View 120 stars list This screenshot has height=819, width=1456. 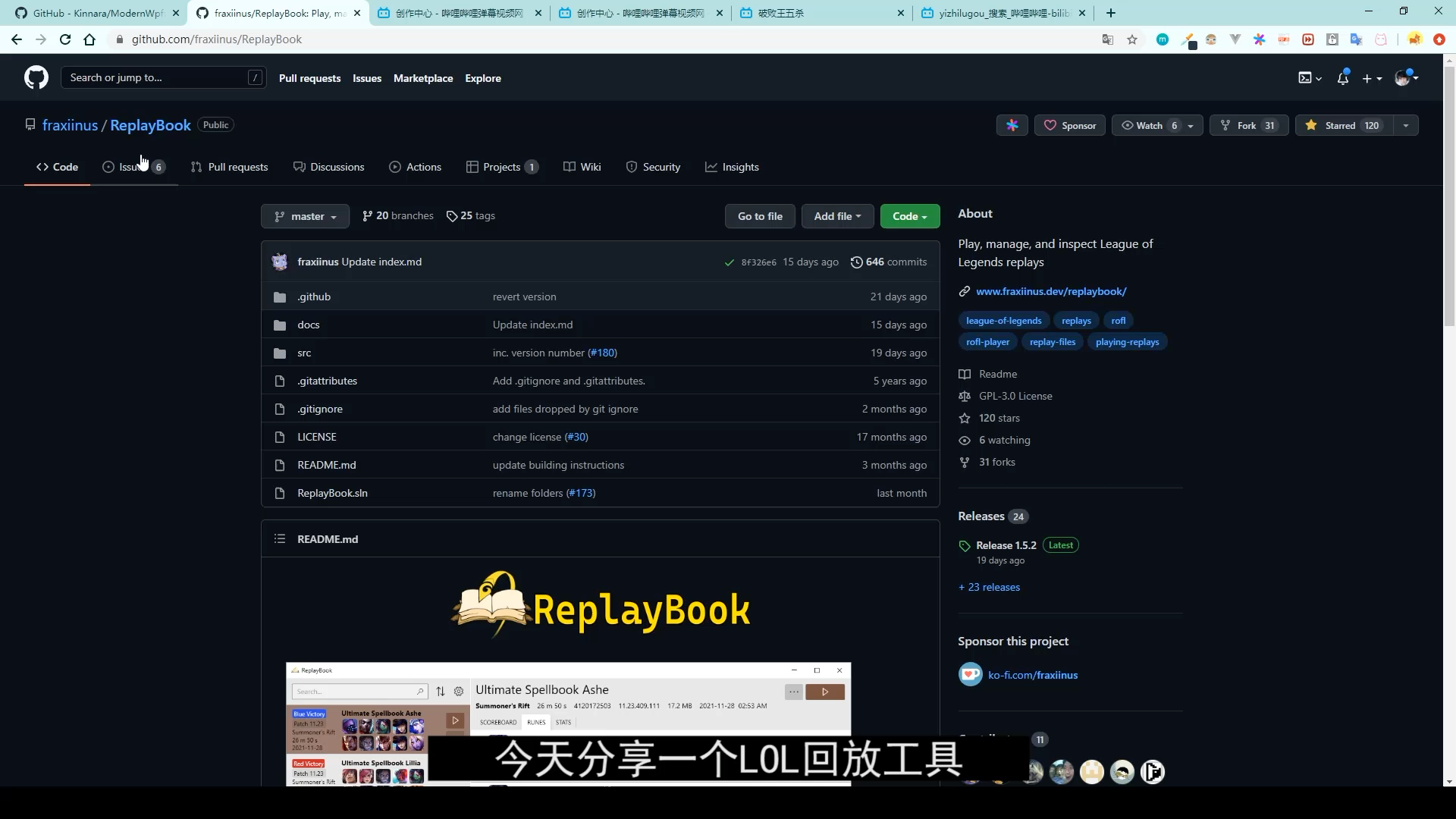(999, 418)
